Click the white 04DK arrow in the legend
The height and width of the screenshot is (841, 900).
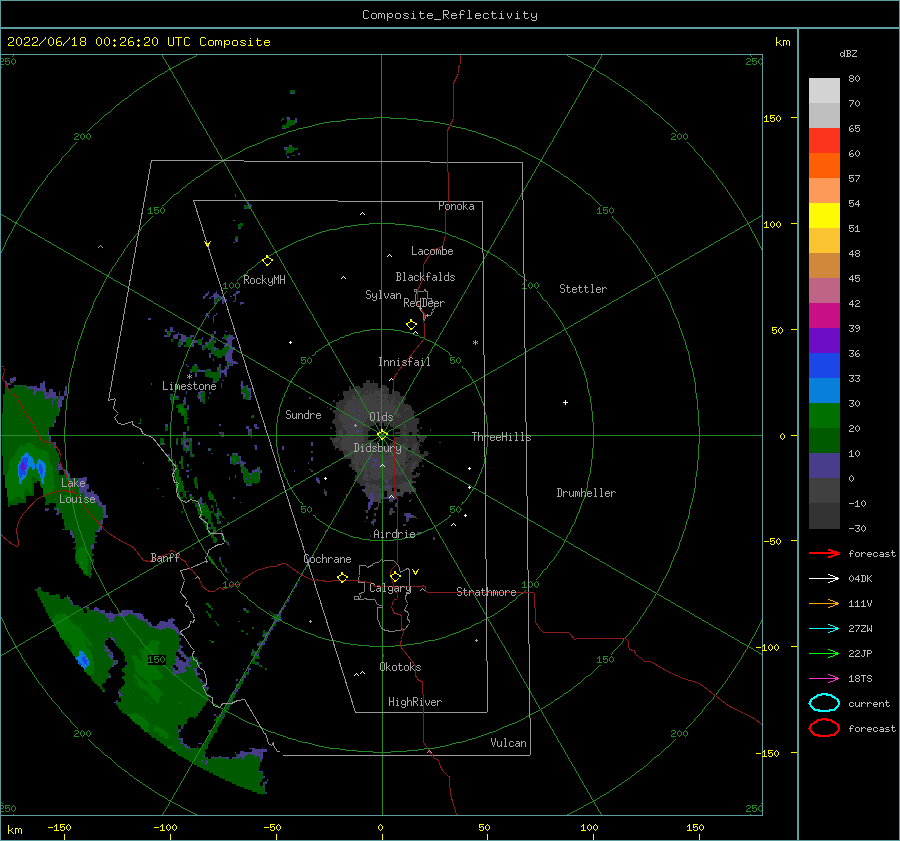(824, 578)
